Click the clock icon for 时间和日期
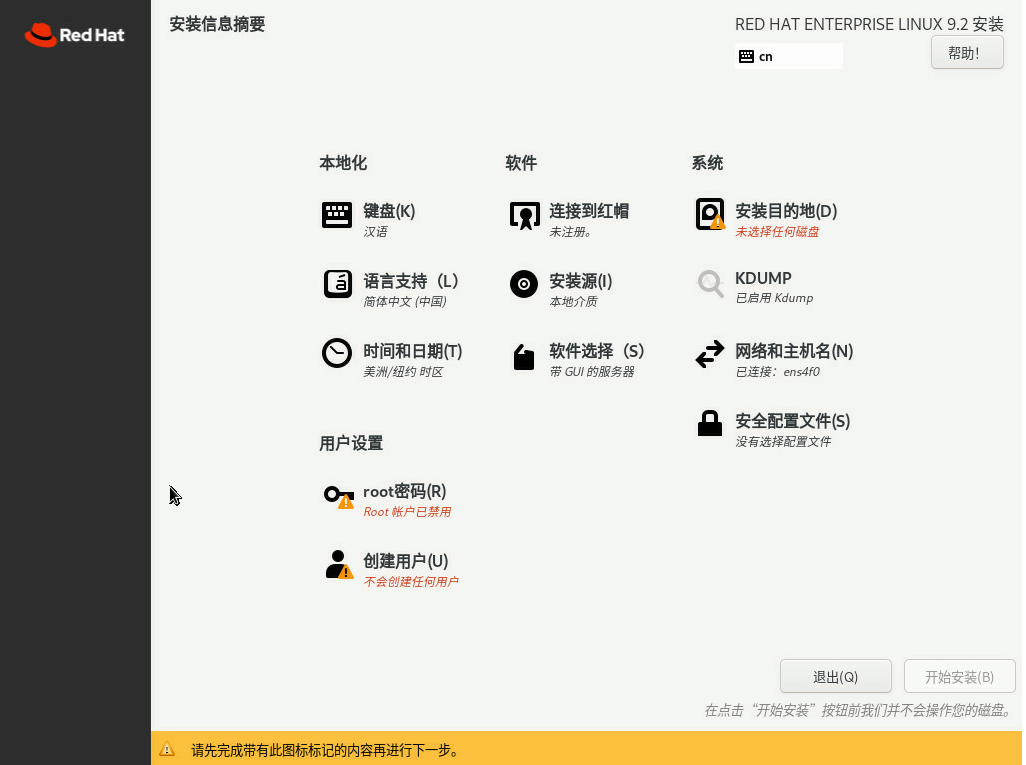 click(337, 354)
